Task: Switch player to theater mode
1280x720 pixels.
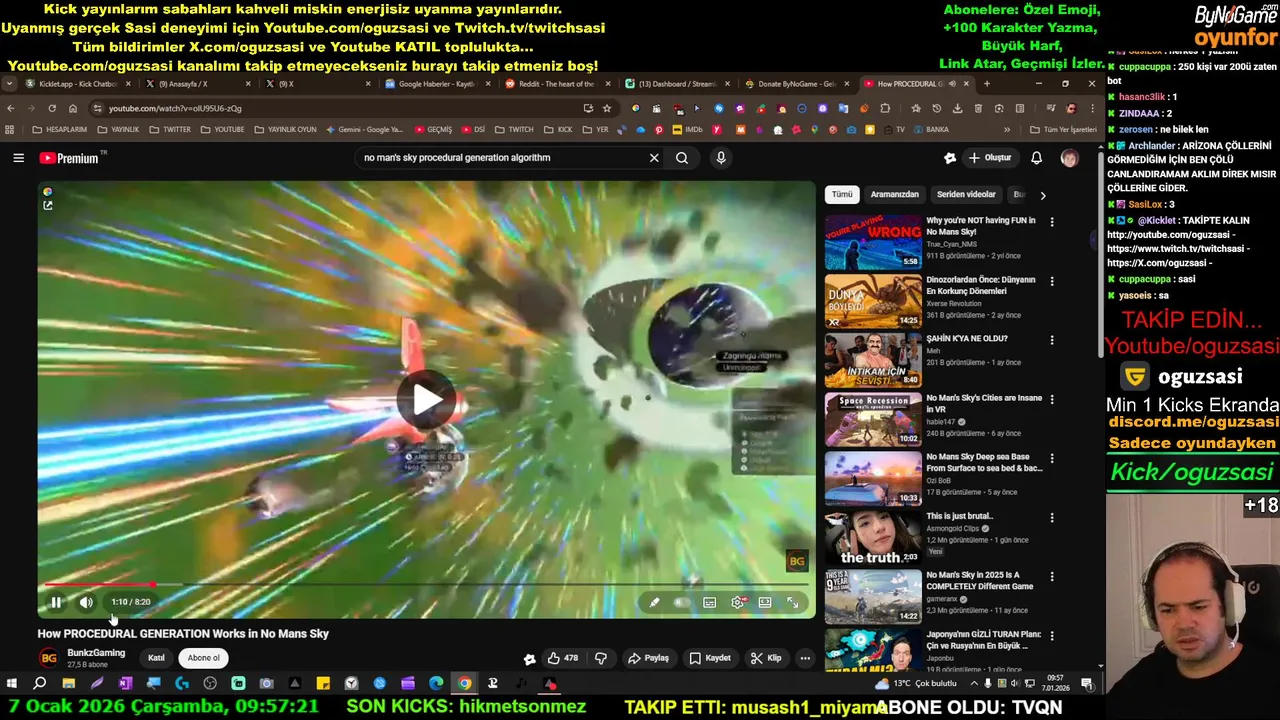Action: click(765, 602)
